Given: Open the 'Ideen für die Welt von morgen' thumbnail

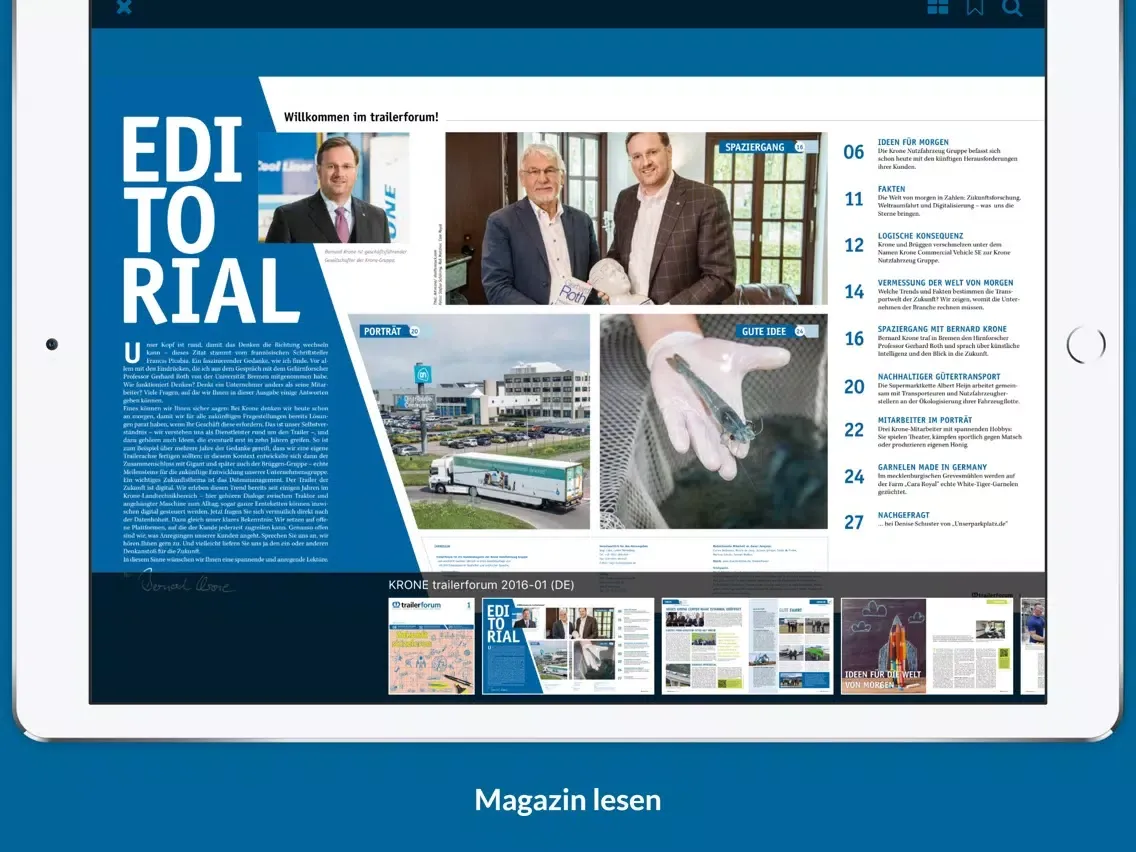Looking at the screenshot, I should [x=927, y=646].
